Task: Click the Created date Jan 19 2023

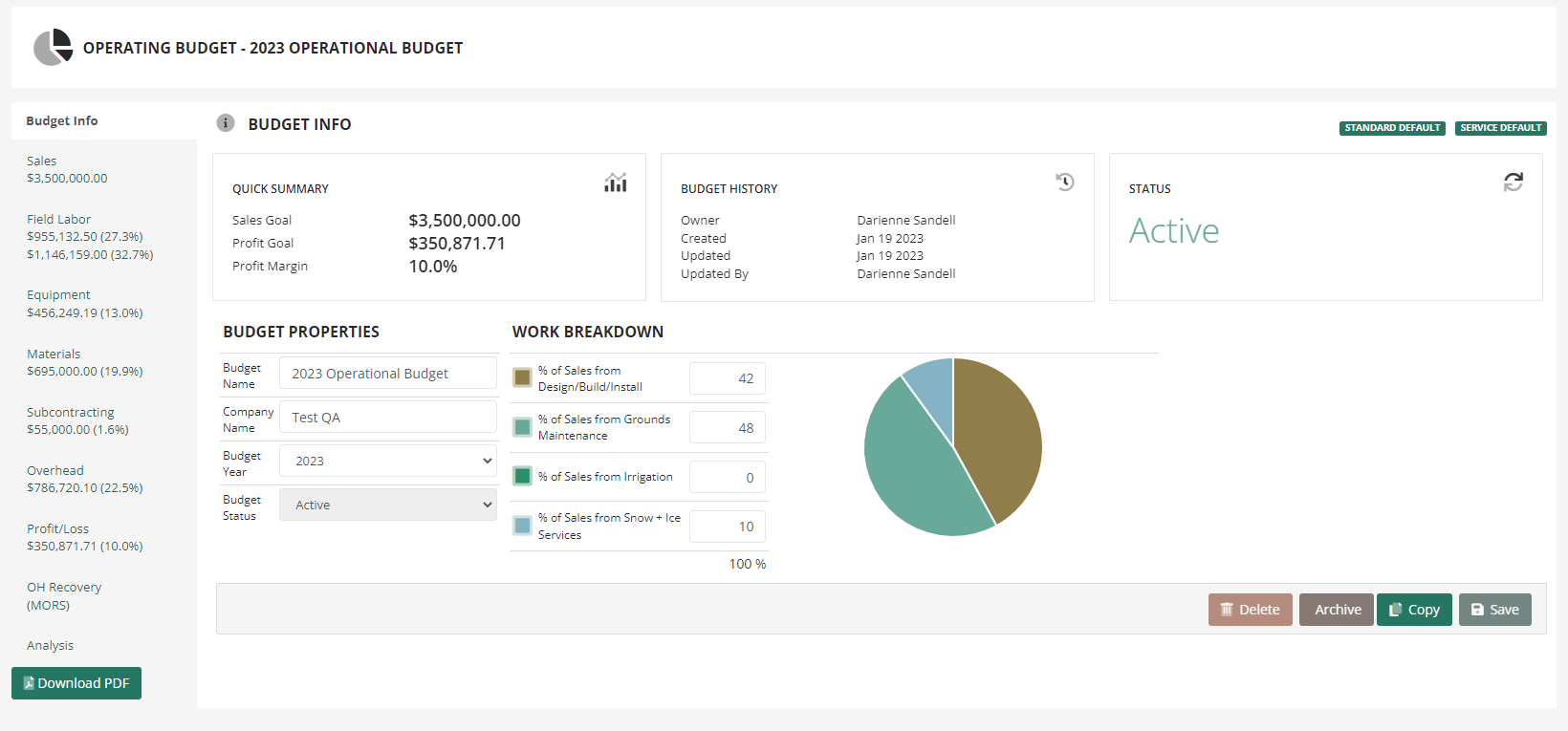Action: click(x=890, y=238)
